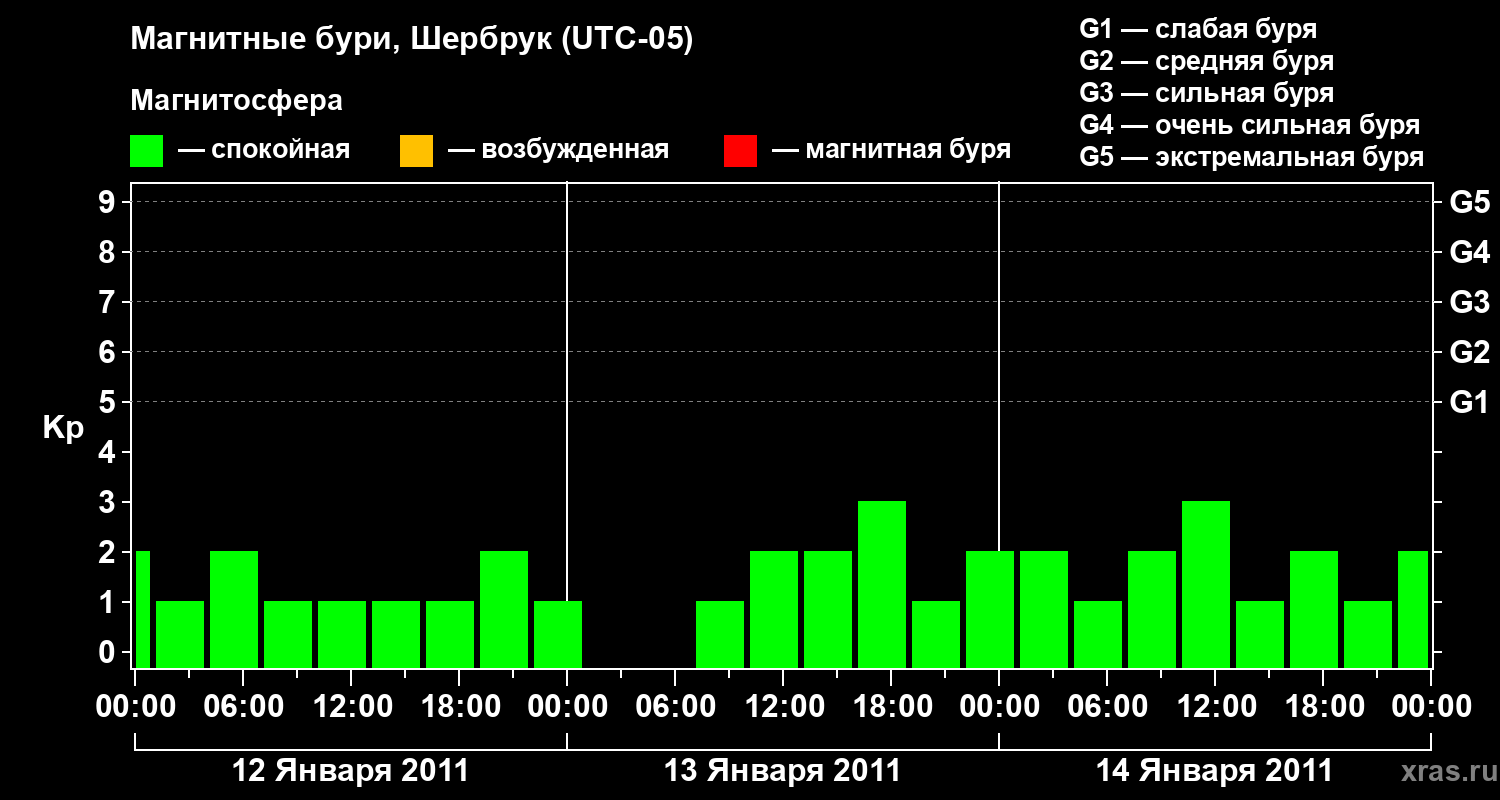Click the Kp 2 bar near 06:00 on 12 Января

[x=234, y=609]
